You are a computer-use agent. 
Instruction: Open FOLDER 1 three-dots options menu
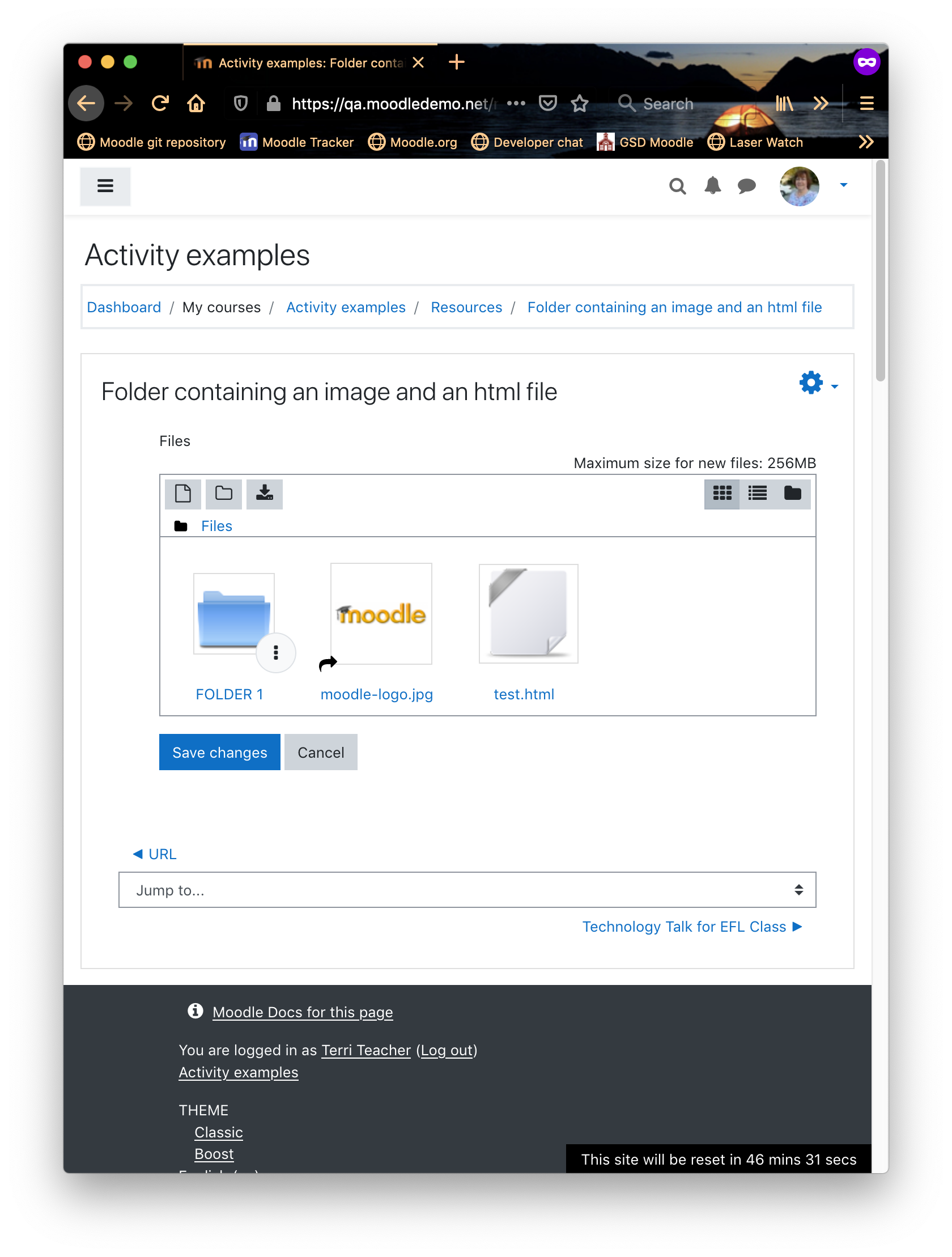point(275,652)
